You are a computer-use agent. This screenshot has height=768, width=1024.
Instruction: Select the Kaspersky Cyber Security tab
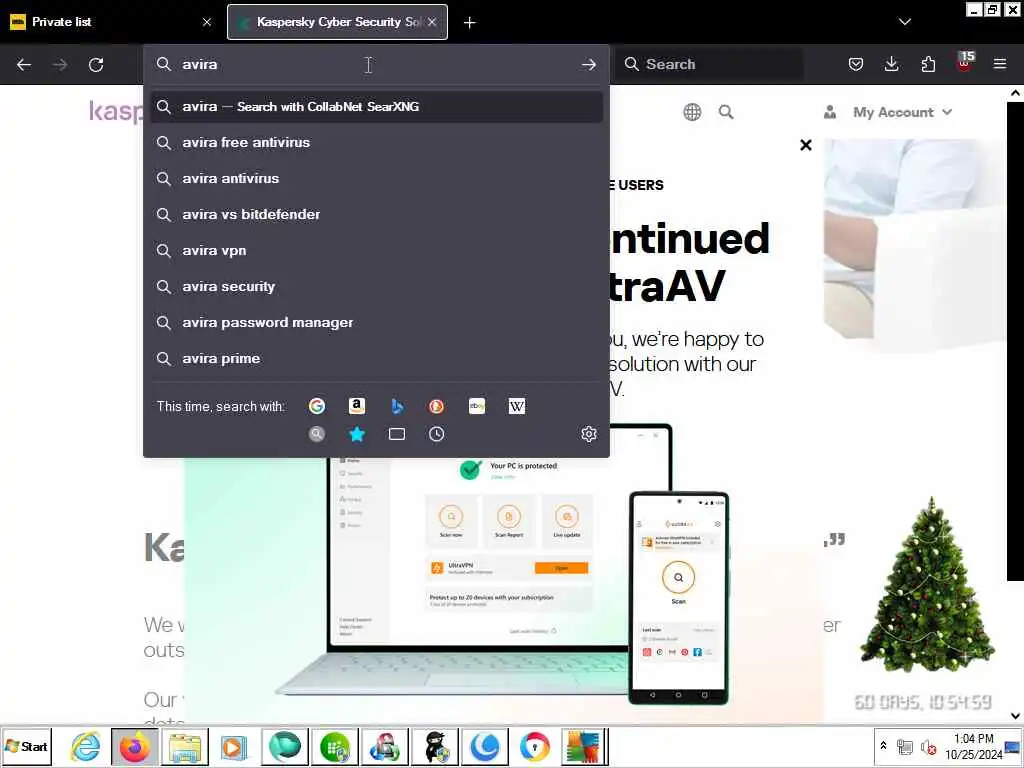[x=338, y=22]
